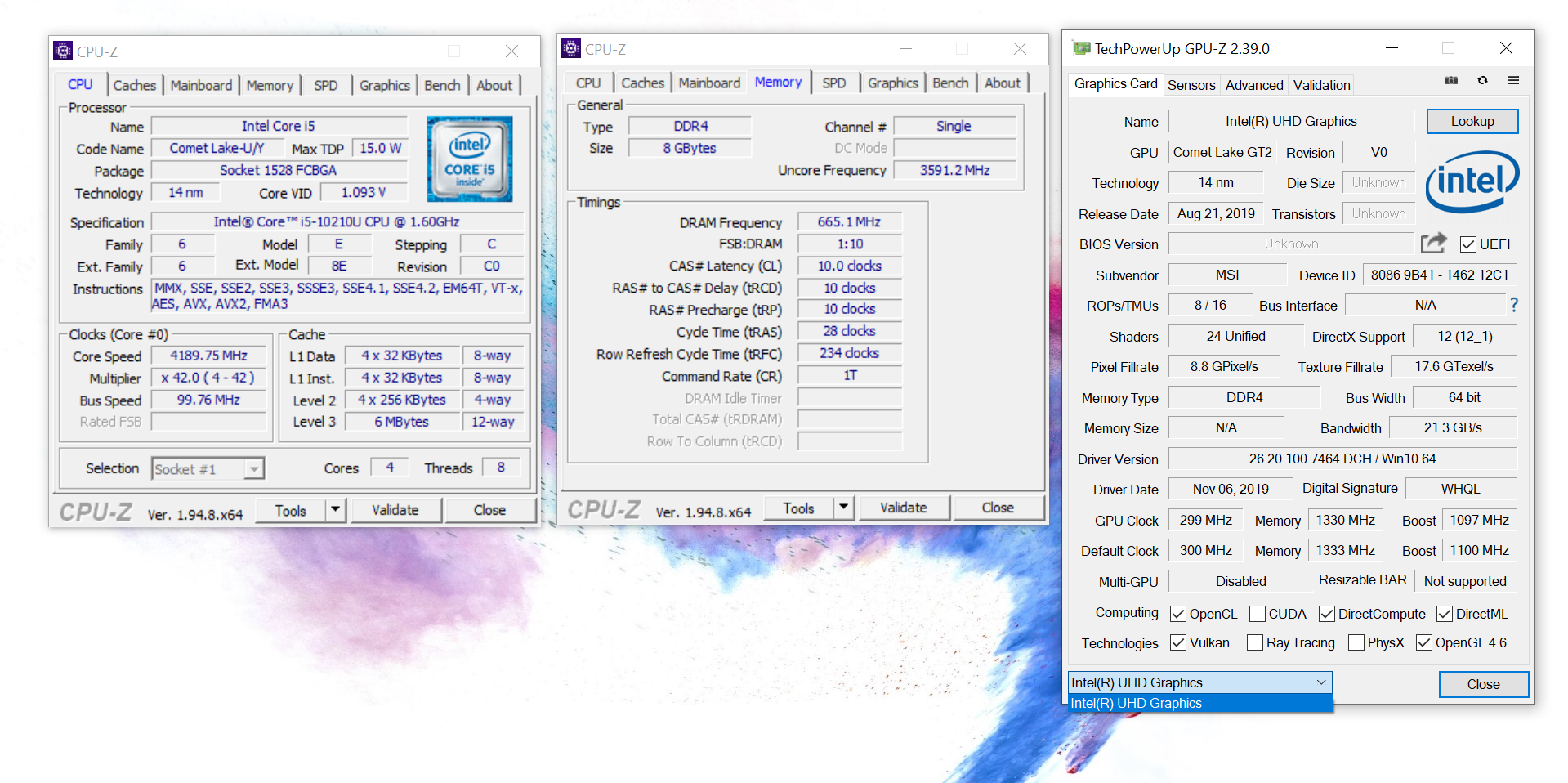Viewport: 1568px width, 783px height.
Task: Click the Bus Interface question mark icon
Action: click(x=1514, y=305)
